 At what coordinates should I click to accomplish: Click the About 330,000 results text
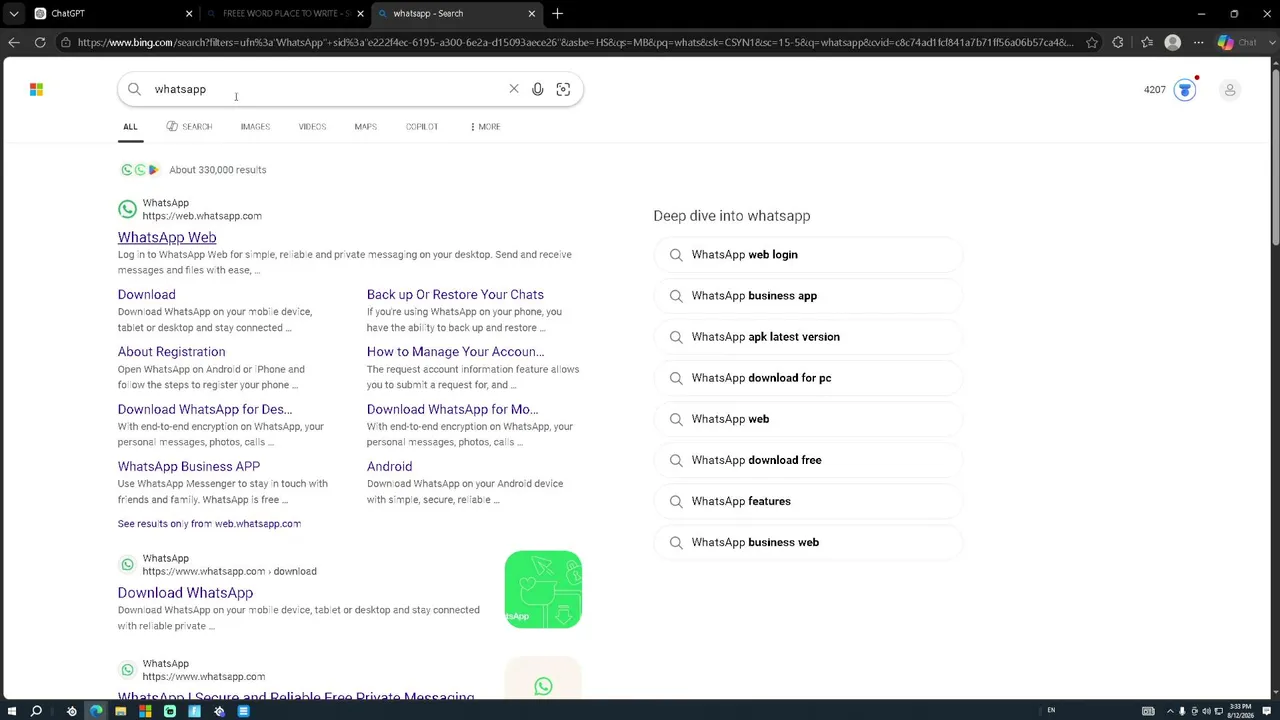click(218, 170)
